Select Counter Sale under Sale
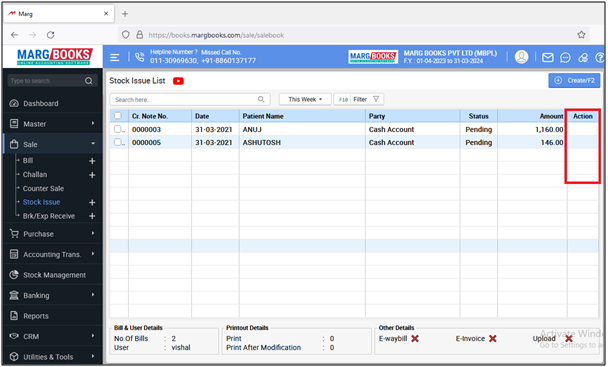 pos(43,189)
